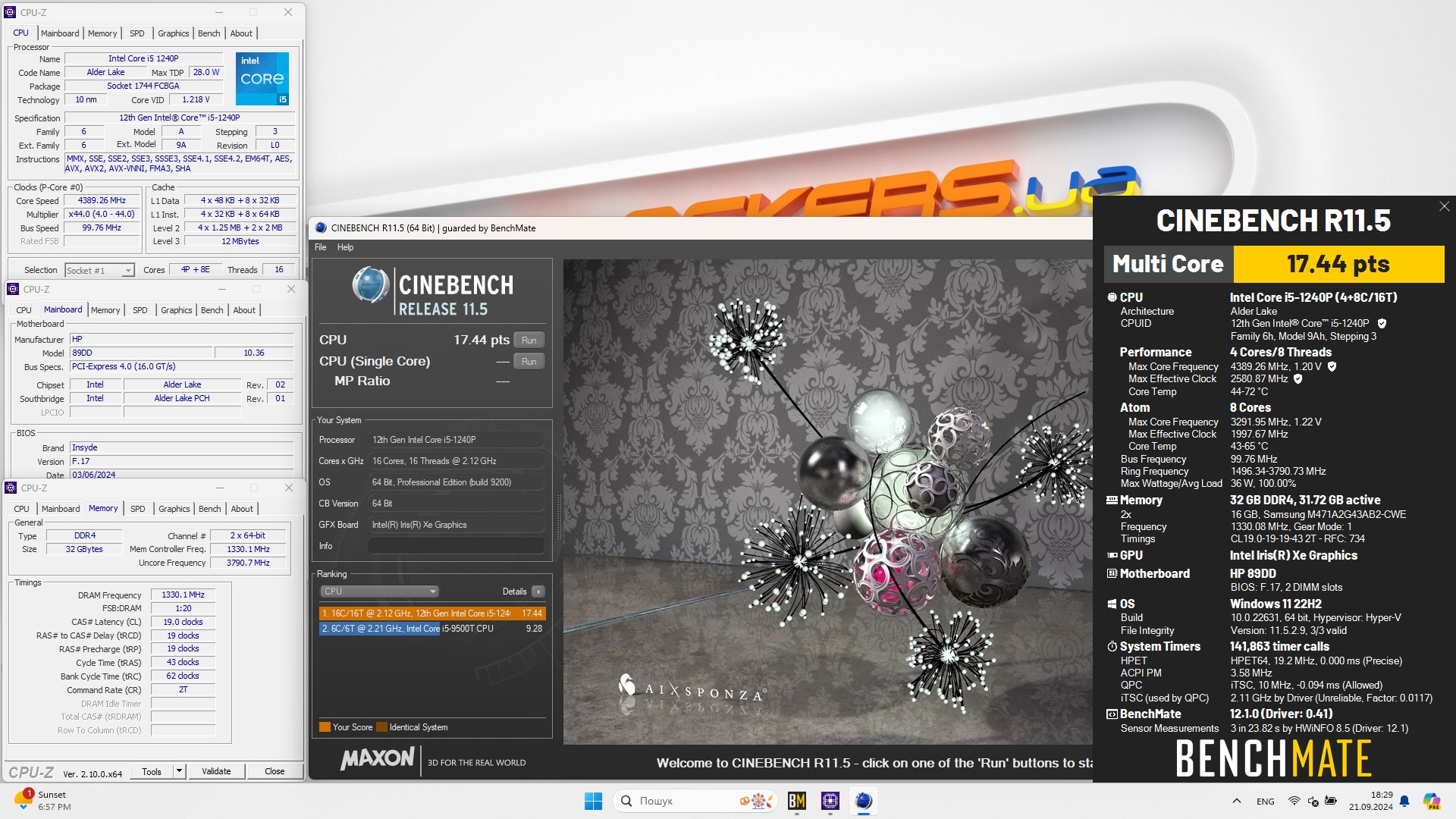This screenshot has width=1456, height=819.
Task: Open the CPU-Z Tools button
Action: 152,771
